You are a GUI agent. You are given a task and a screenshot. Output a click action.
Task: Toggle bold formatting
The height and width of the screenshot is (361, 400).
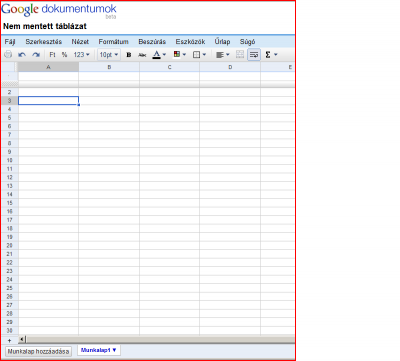tap(129, 55)
